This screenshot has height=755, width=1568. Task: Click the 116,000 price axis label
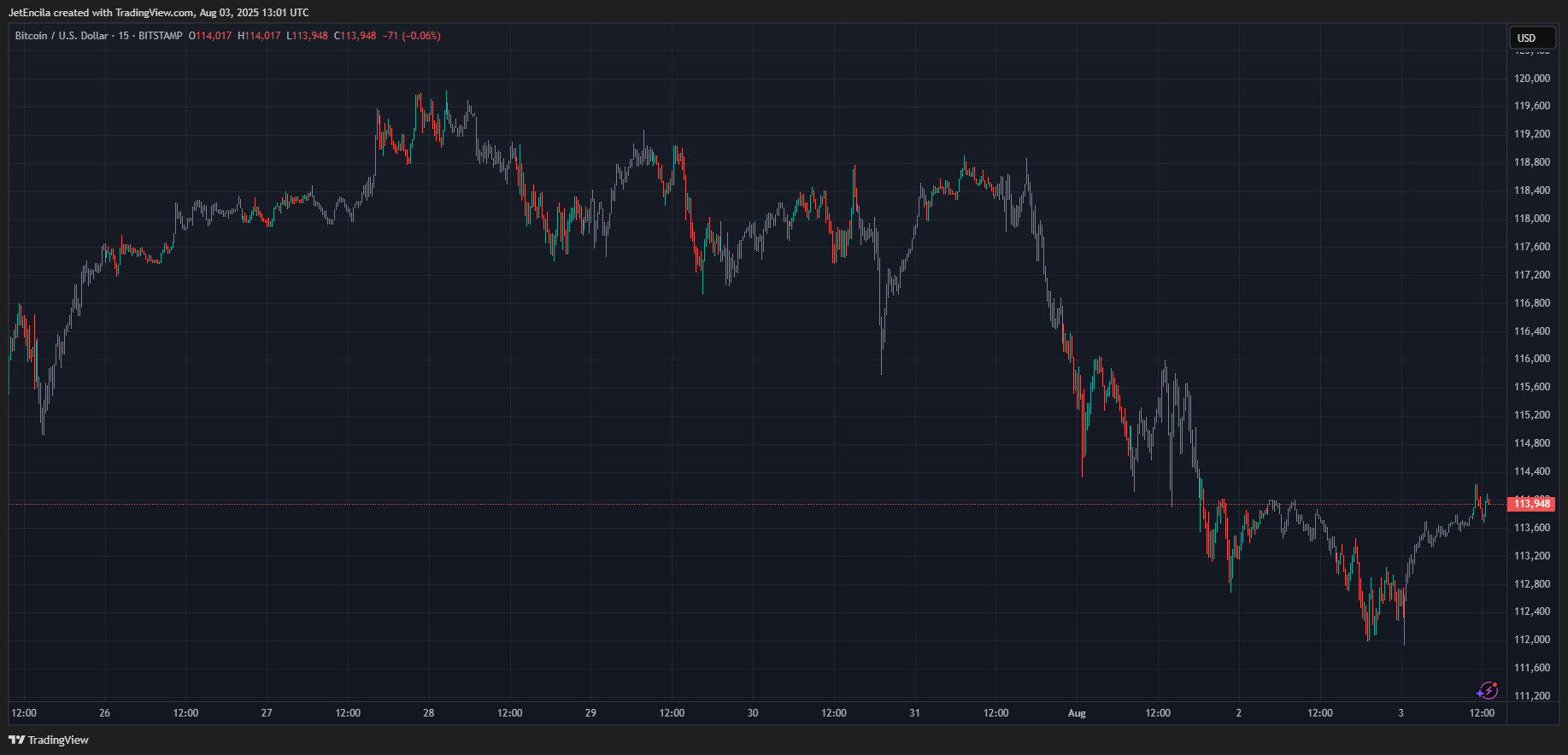[1531, 359]
